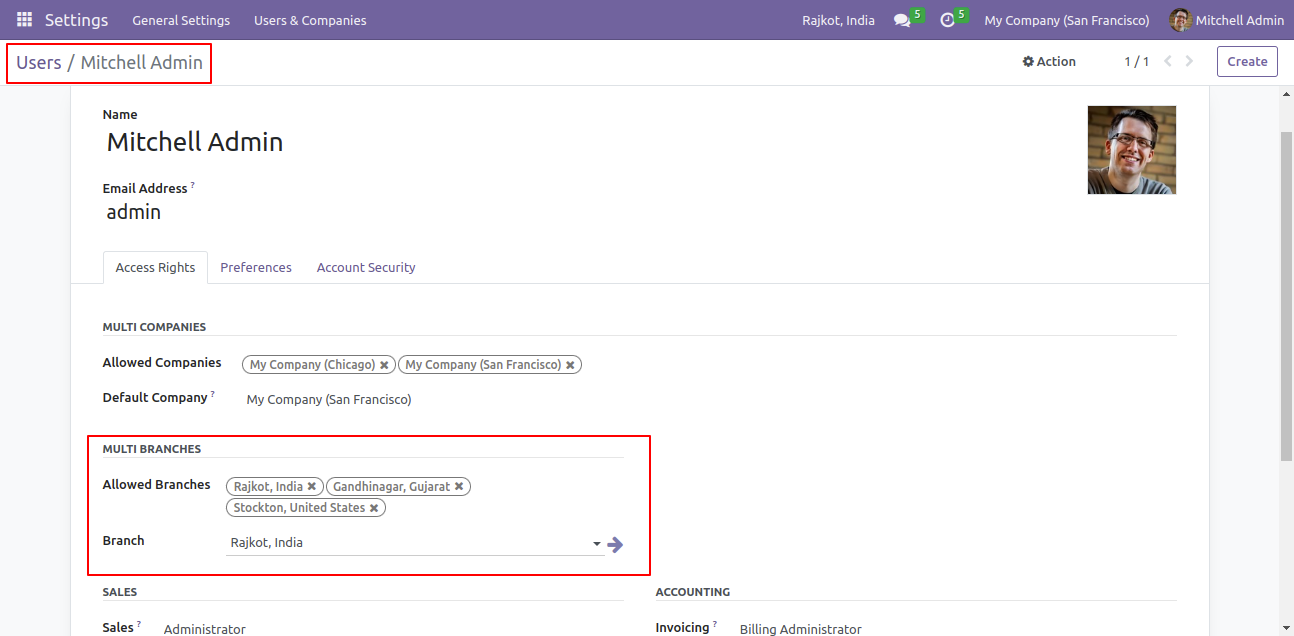
Task: Click the user profile photo
Action: 1132,150
